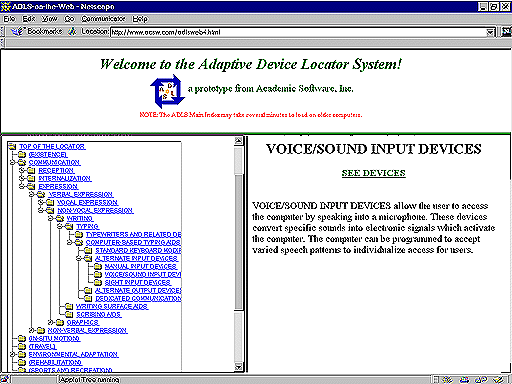This screenshot has width=512, height=384.
Task: Open the Communicator menu
Action: (x=103, y=19)
